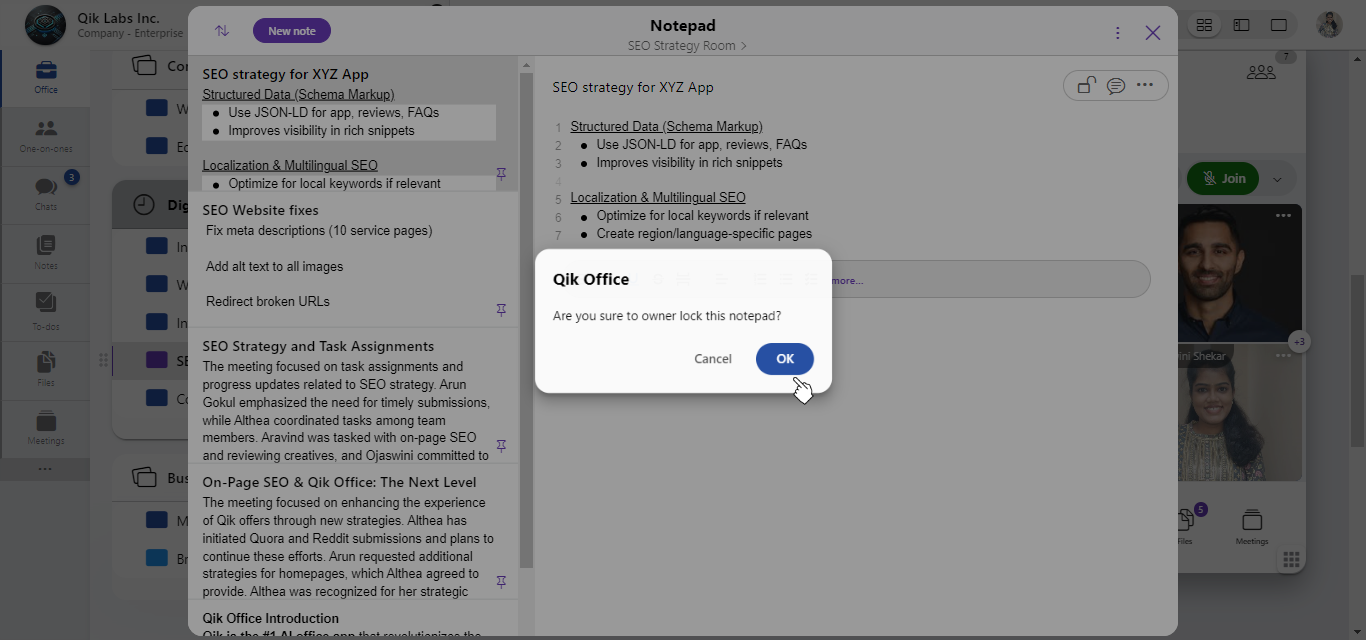Screen dimensions: 1366x640
Task: Confirm owner lock with OK button
Action: coord(784,359)
